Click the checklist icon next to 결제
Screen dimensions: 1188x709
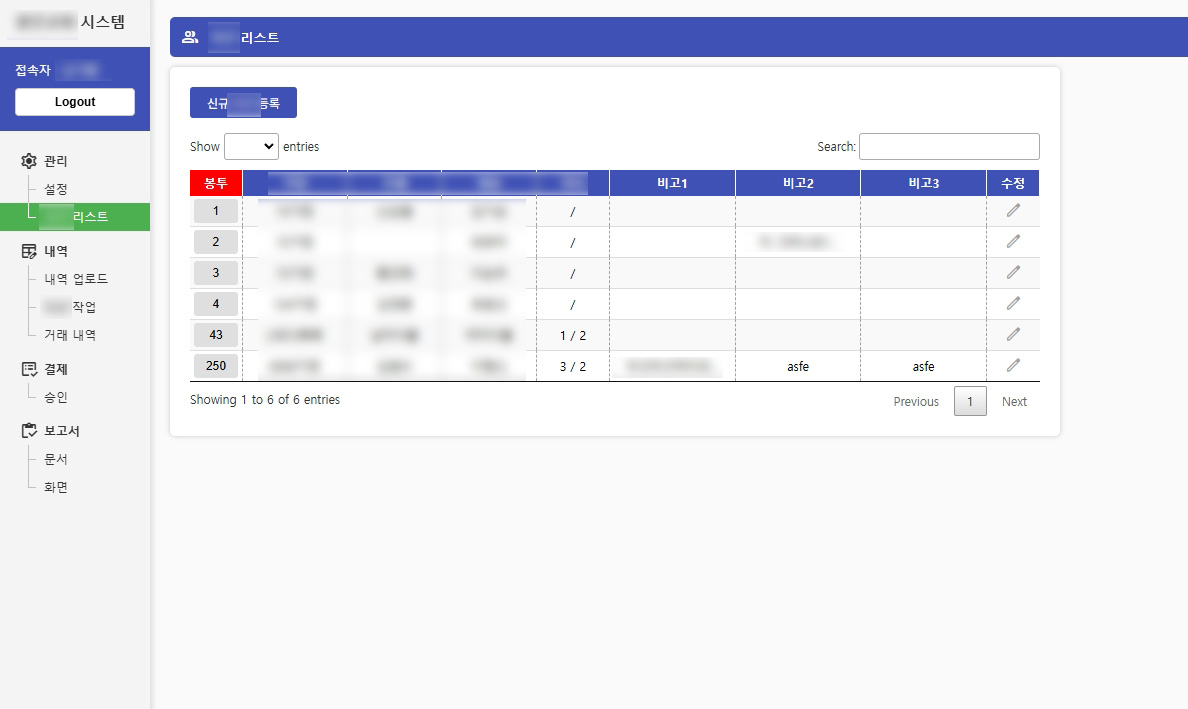point(29,369)
